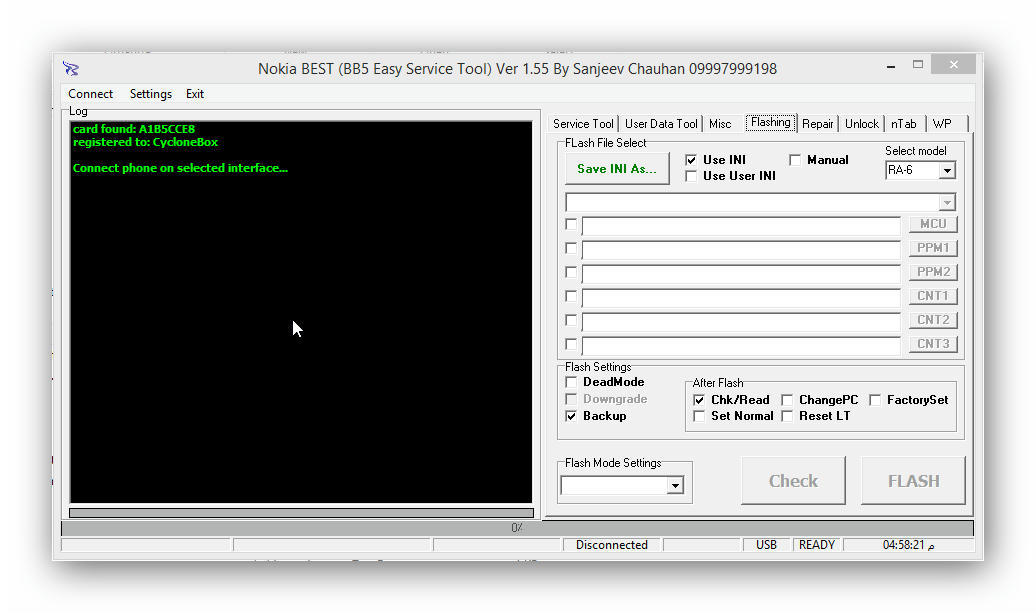1036x613 pixels.
Task: Tick the checkbox beside the CNT3 file field
Action: pyautogui.click(x=571, y=344)
